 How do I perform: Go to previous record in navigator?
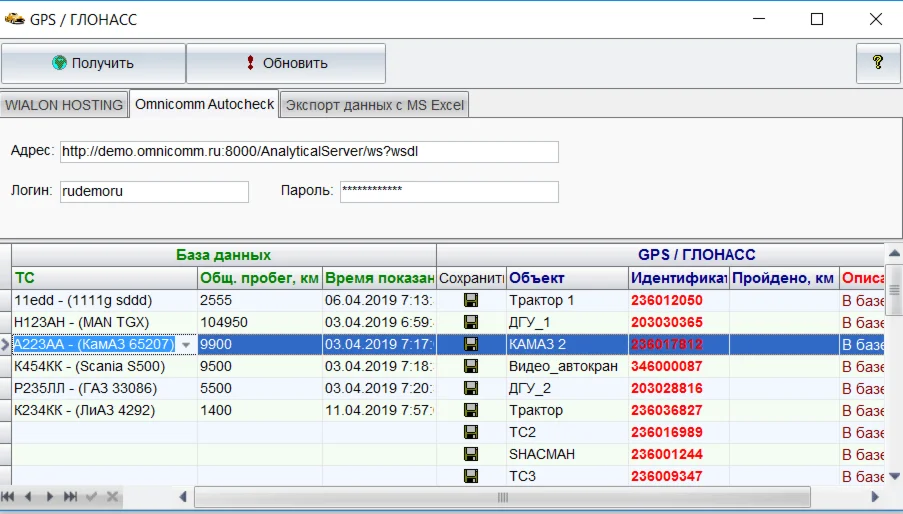pos(28,496)
